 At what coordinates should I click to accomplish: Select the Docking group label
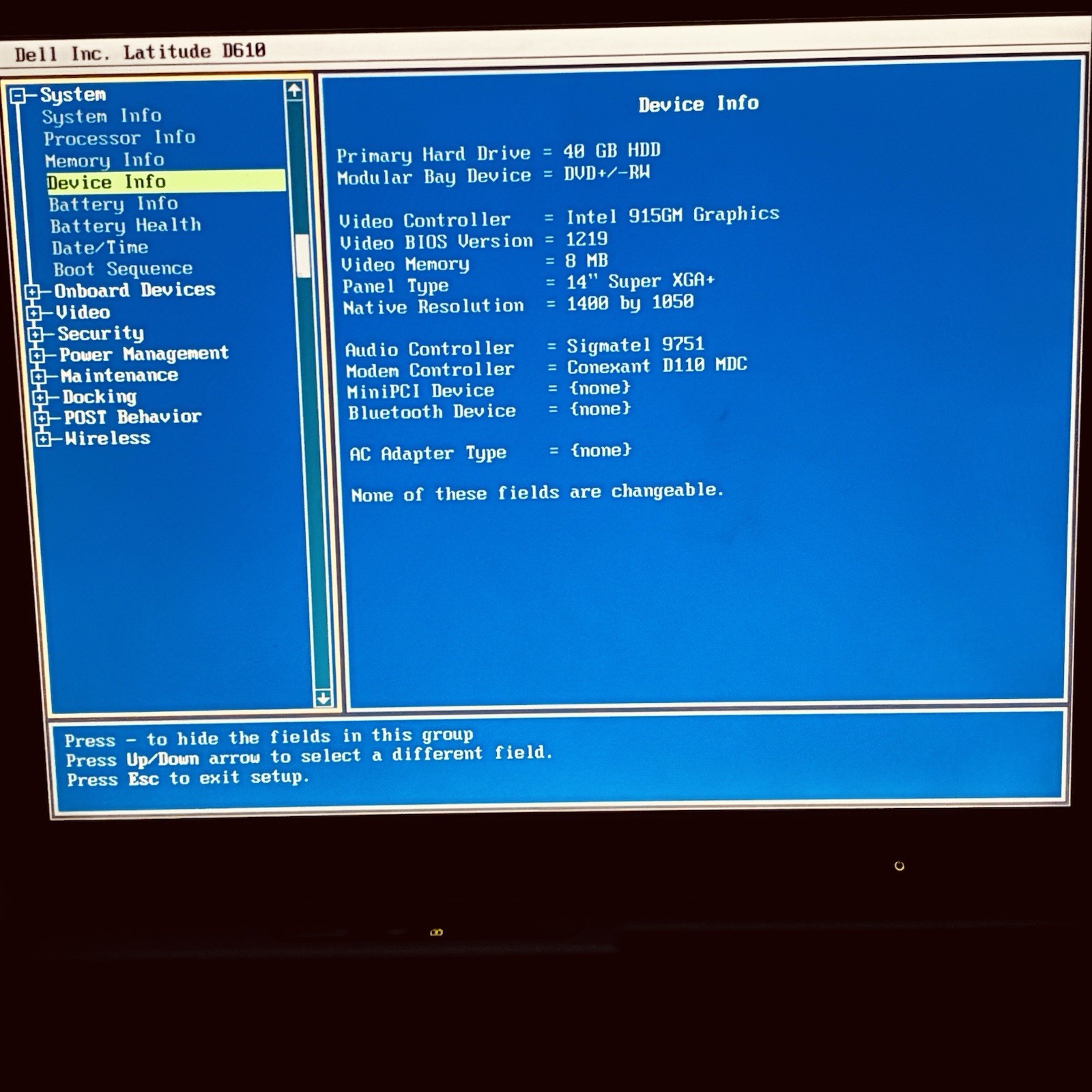tap(99, 397)
